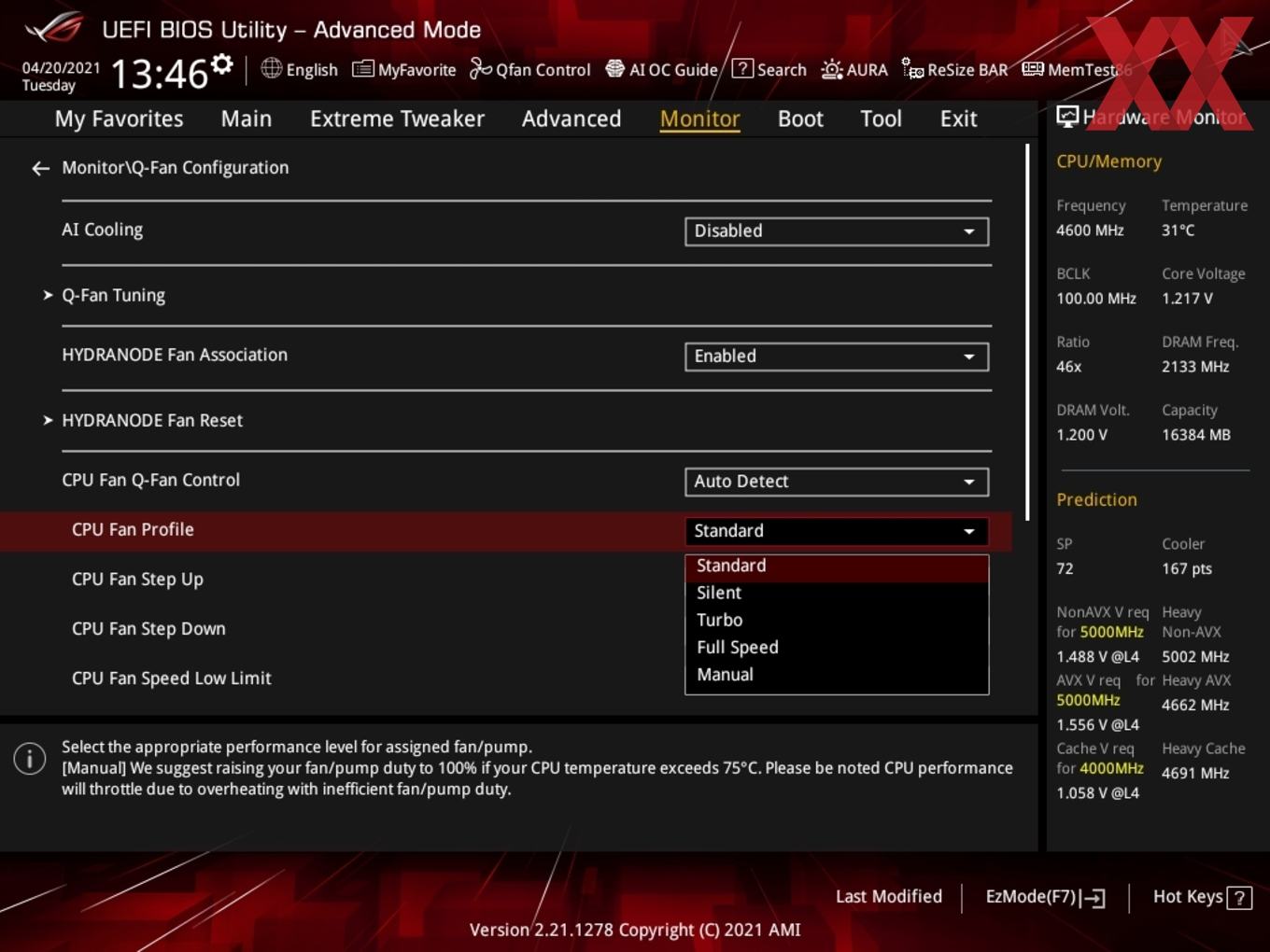Choose Turbo fan profile option

coord(837,620)
